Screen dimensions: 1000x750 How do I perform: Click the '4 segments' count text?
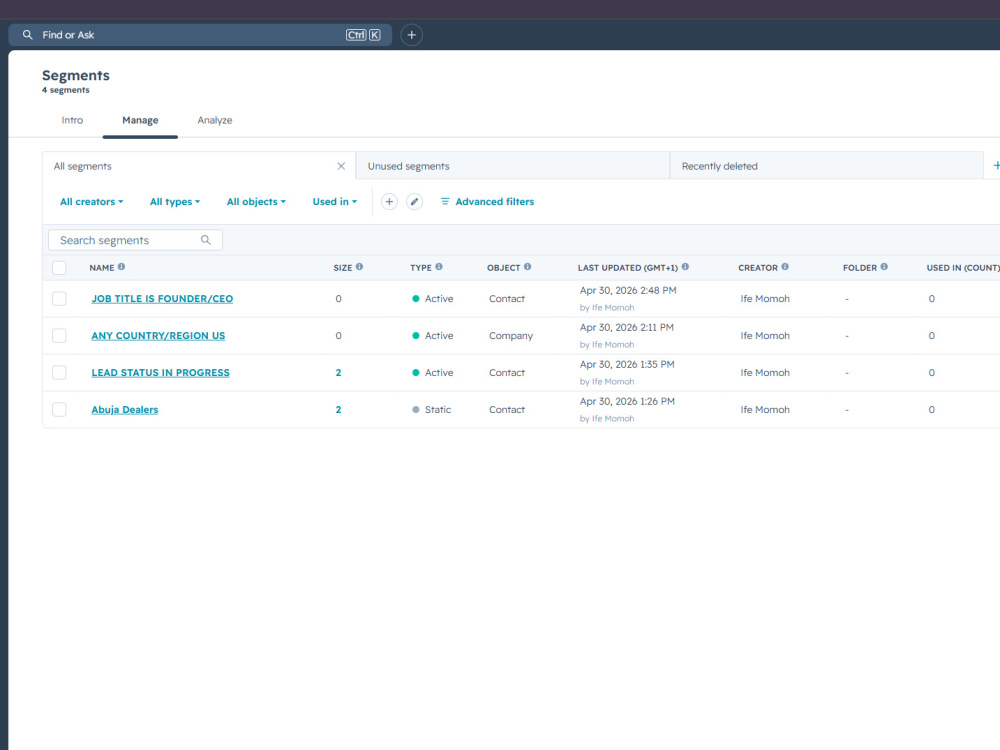(66, 90)
